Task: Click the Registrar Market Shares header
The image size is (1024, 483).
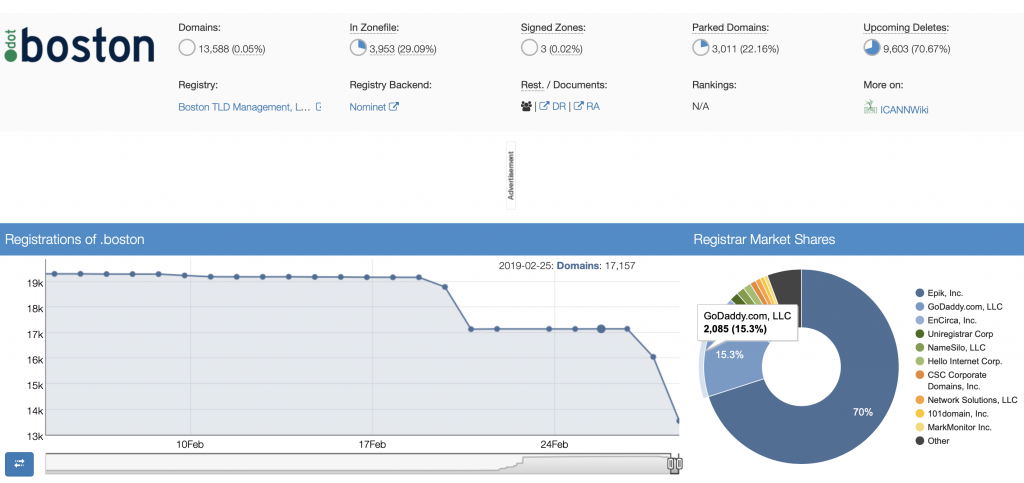Action: pos(764,240)
